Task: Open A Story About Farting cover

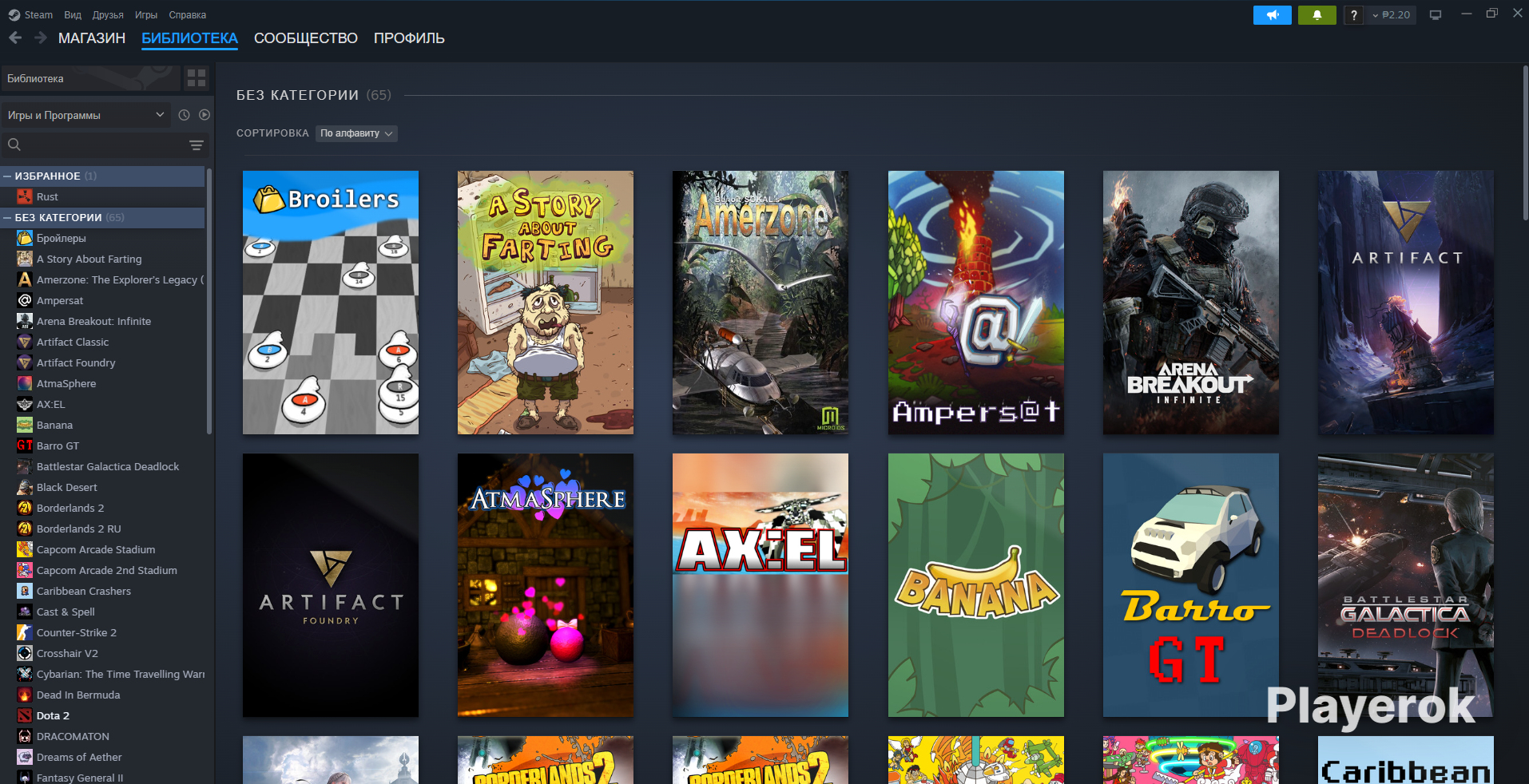Action: pos(546,303)
